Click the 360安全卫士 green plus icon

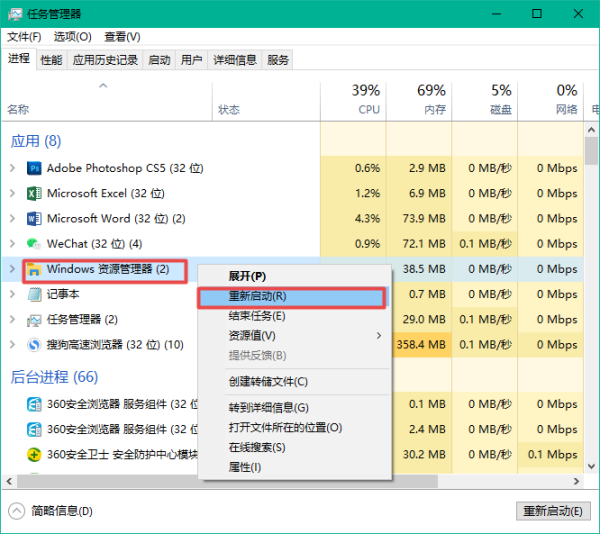point(34,455)
